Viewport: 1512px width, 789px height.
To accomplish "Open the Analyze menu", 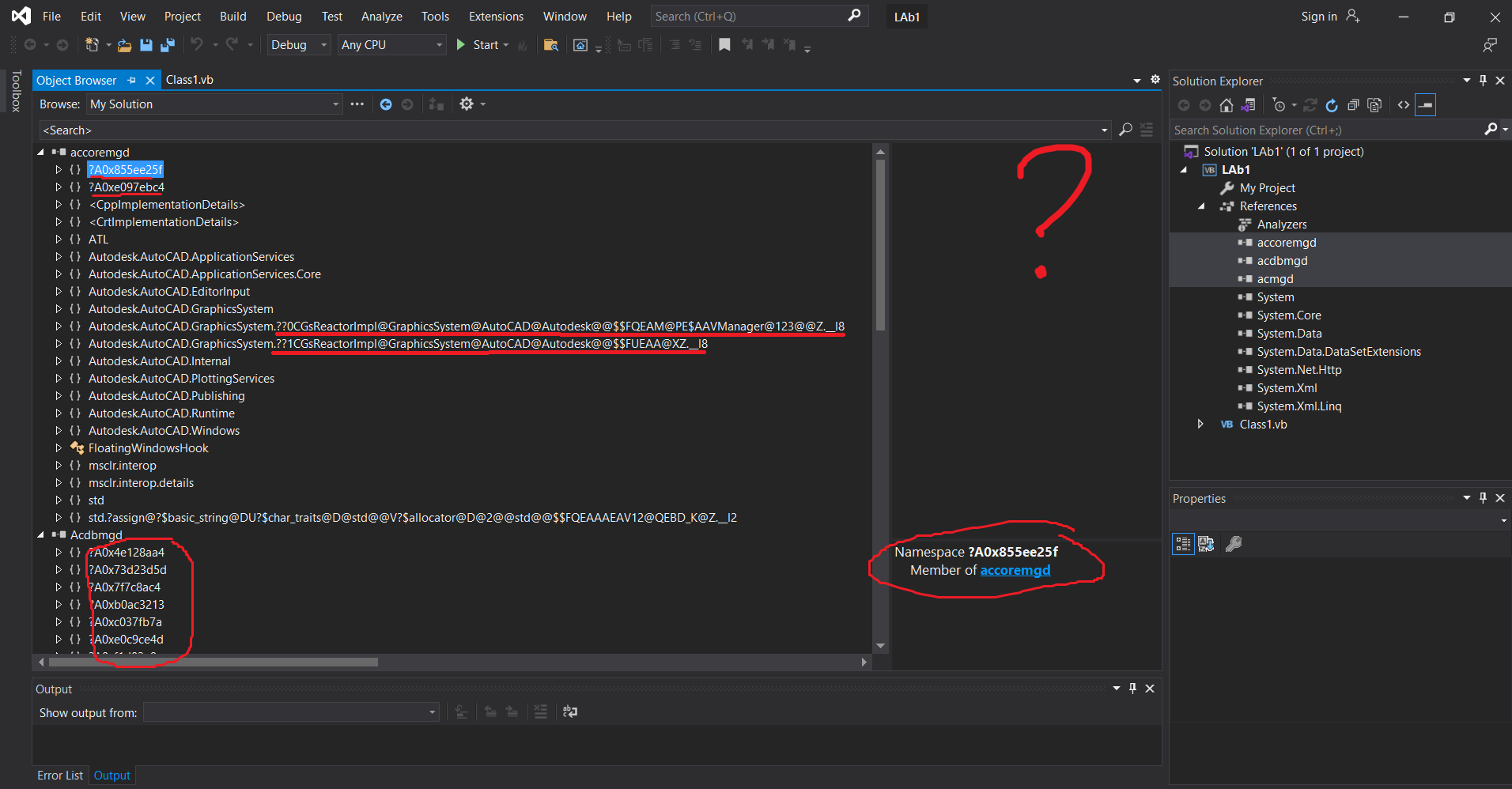I will 382,17.
